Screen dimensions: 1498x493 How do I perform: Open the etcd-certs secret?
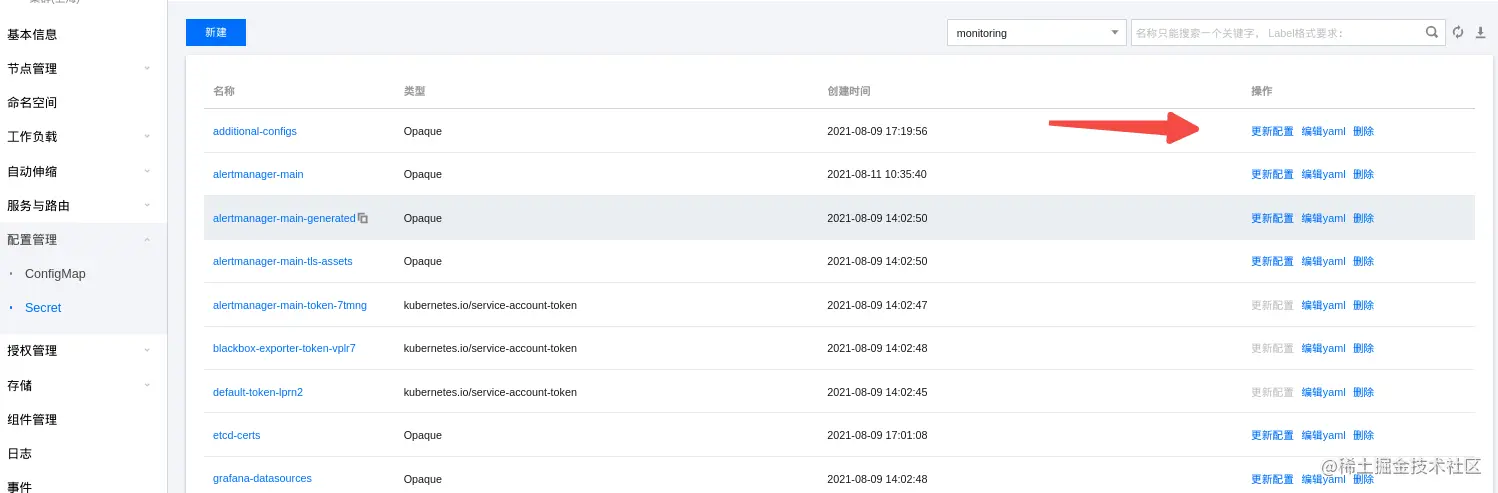pos(237,435)
